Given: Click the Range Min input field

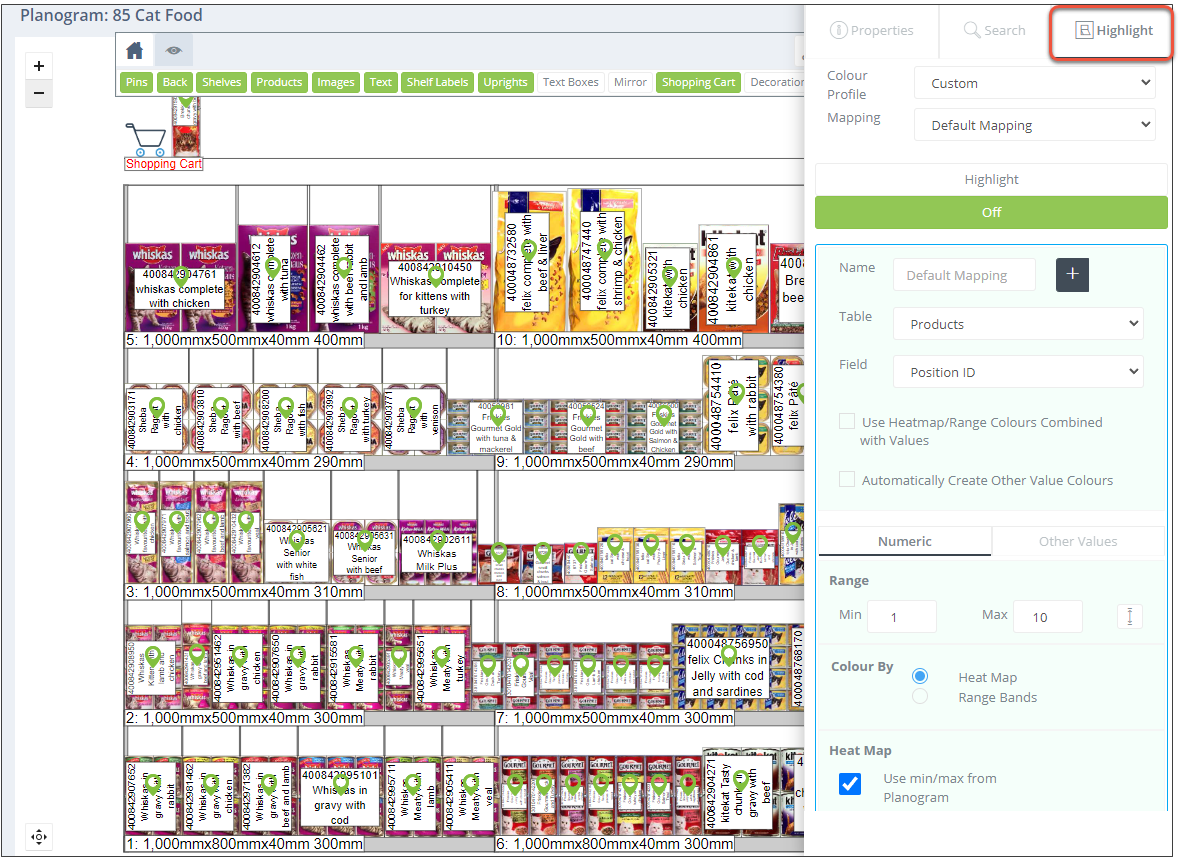Looking at the screenshot, I should 902,617.
